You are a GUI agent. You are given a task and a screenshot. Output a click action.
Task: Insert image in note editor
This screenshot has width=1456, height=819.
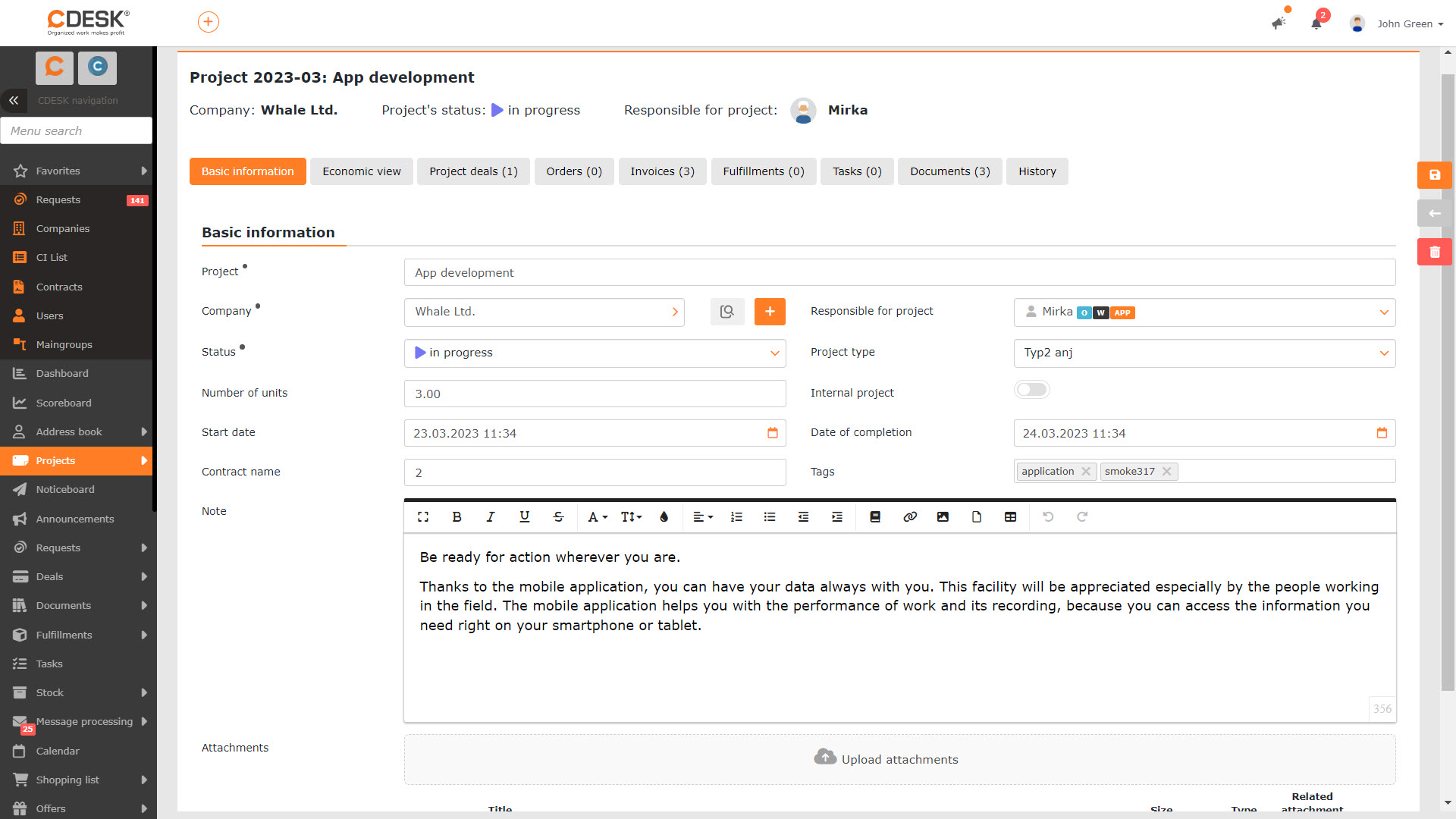(943, 517)
